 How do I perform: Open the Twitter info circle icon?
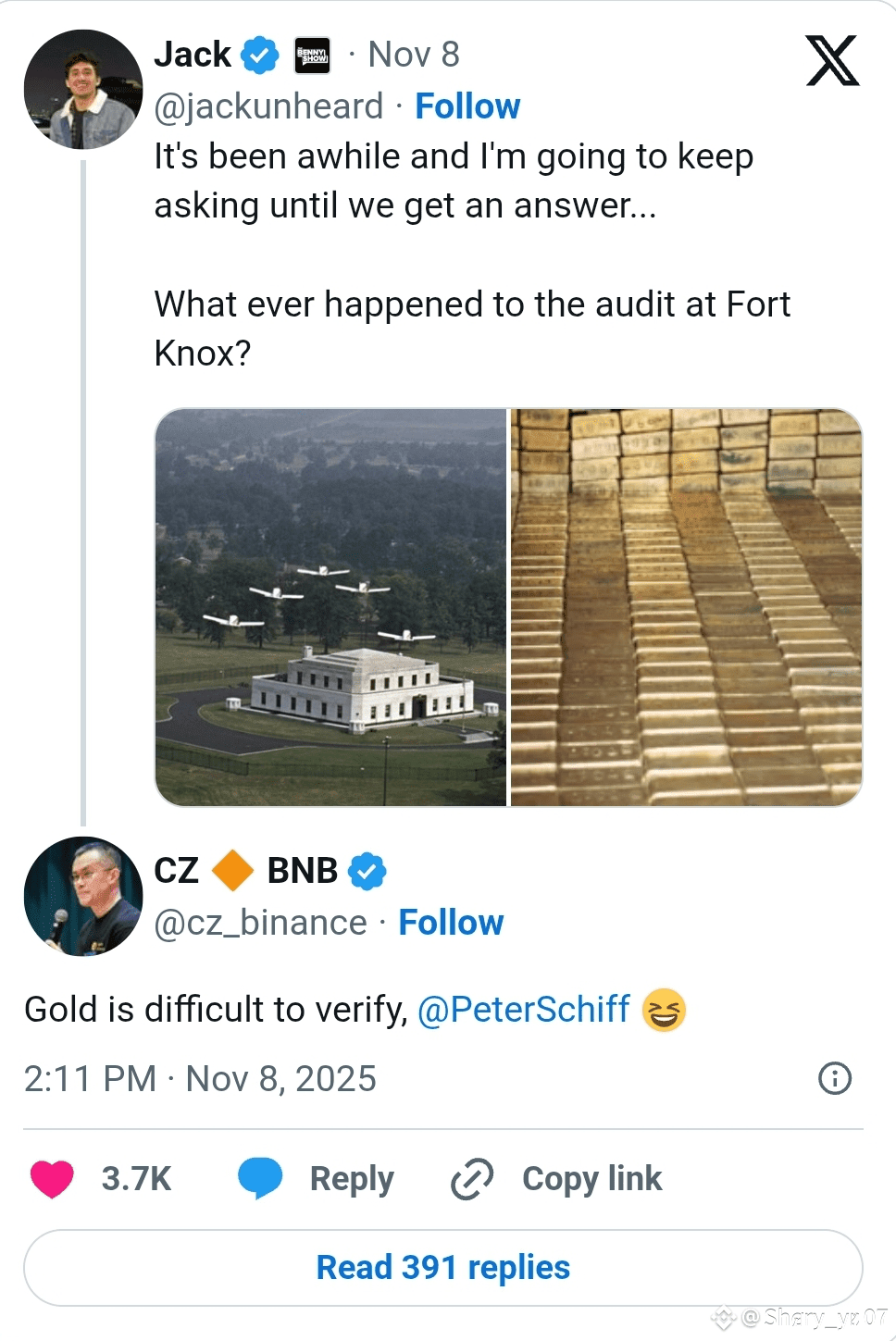(835, 1078)
